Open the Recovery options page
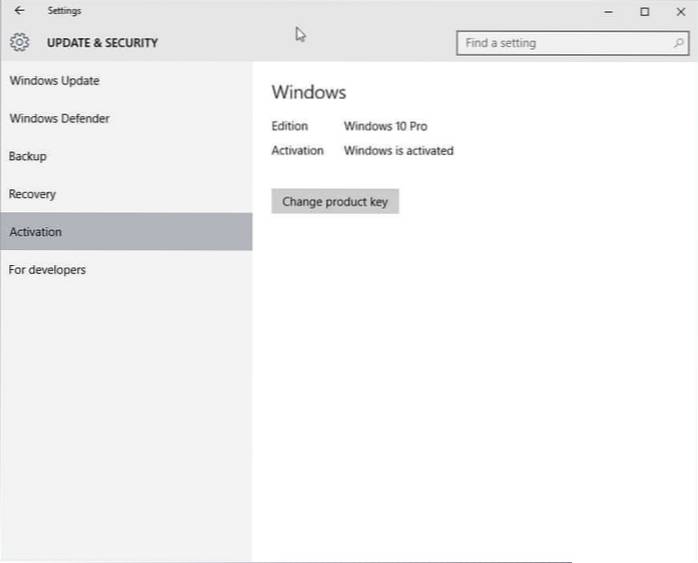The image size is (698, 563). click(32, 194)
